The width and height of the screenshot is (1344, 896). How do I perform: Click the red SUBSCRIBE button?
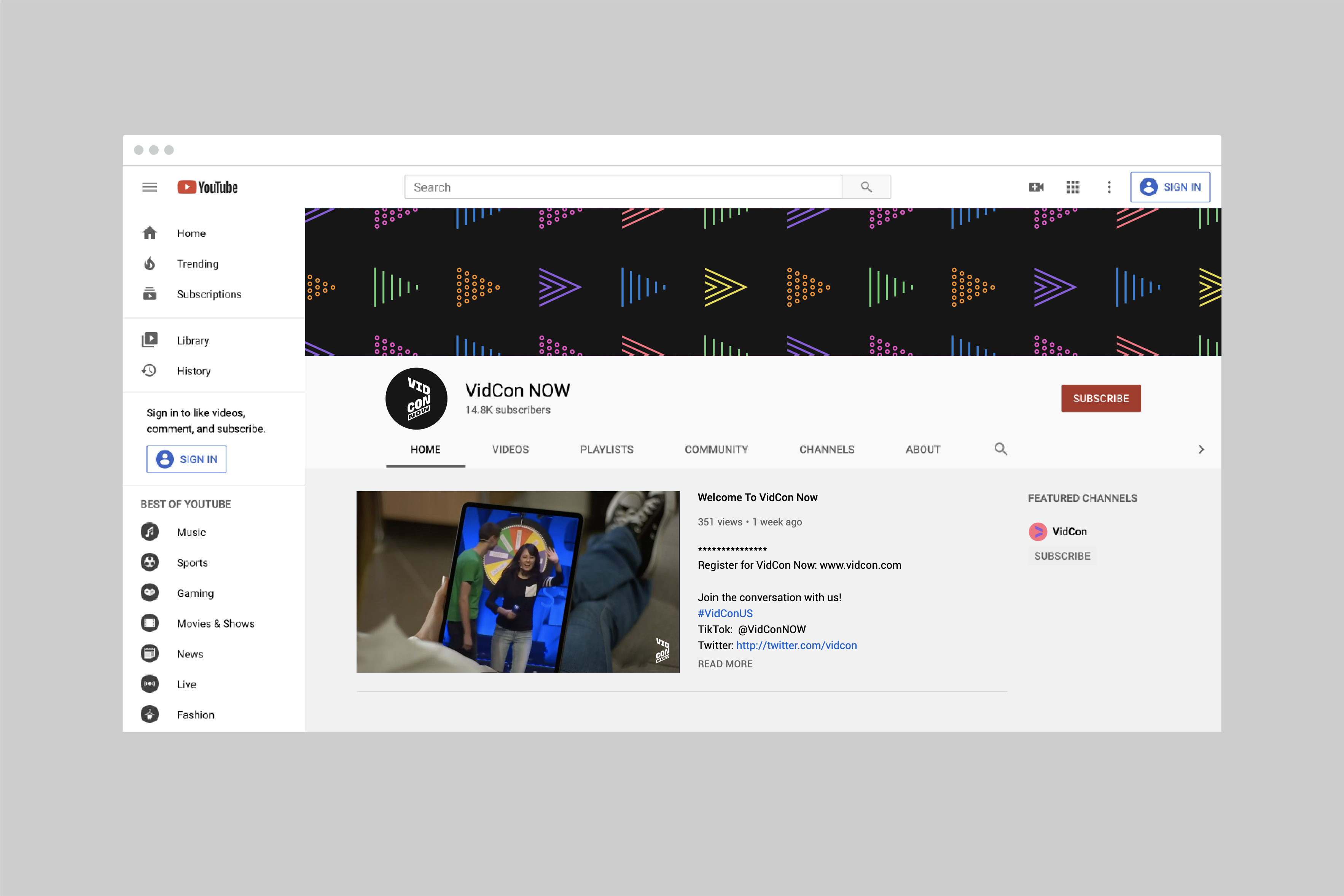(x=1101, y=398)
